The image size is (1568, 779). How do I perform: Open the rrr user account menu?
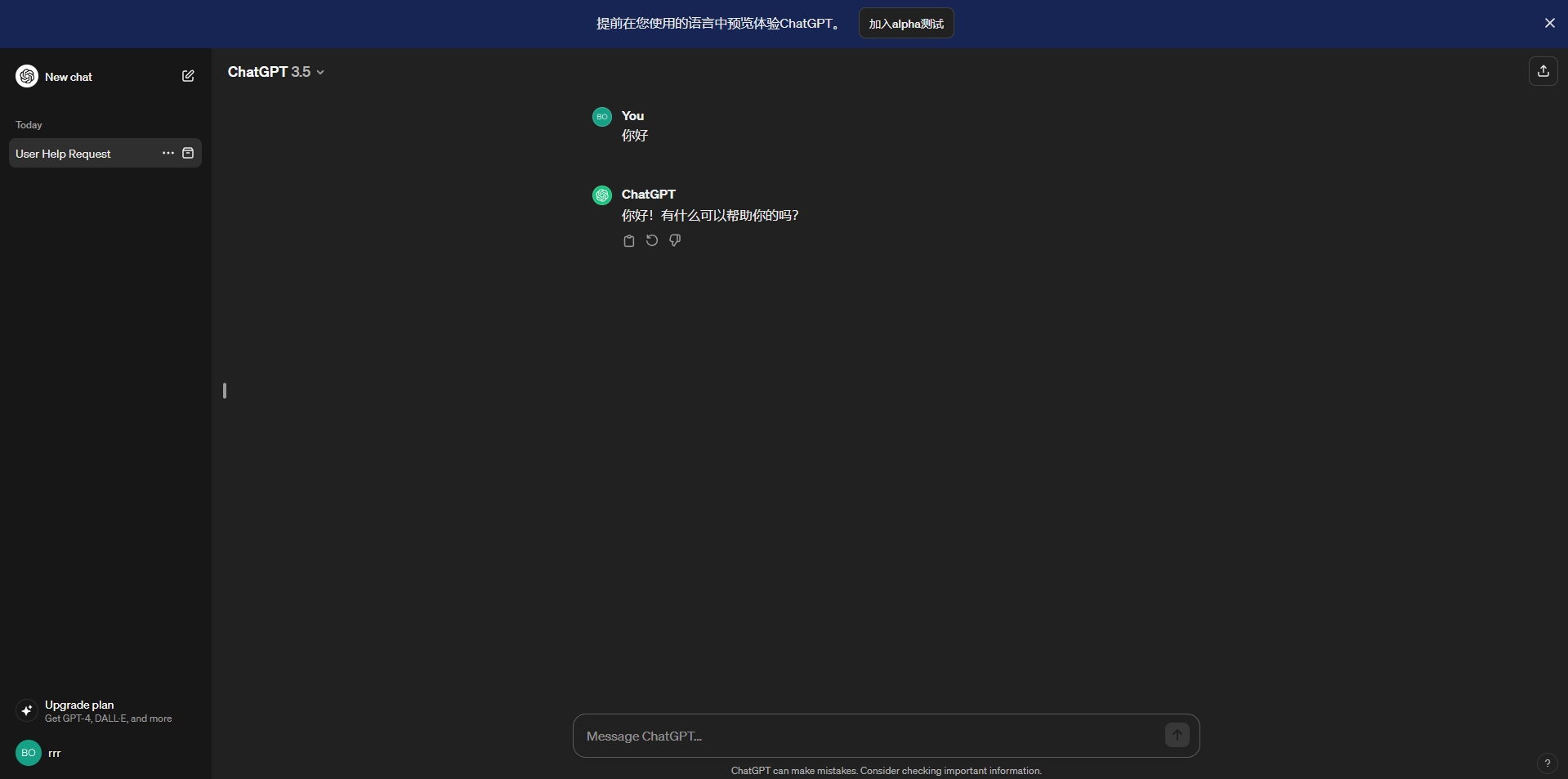(105, 753)
